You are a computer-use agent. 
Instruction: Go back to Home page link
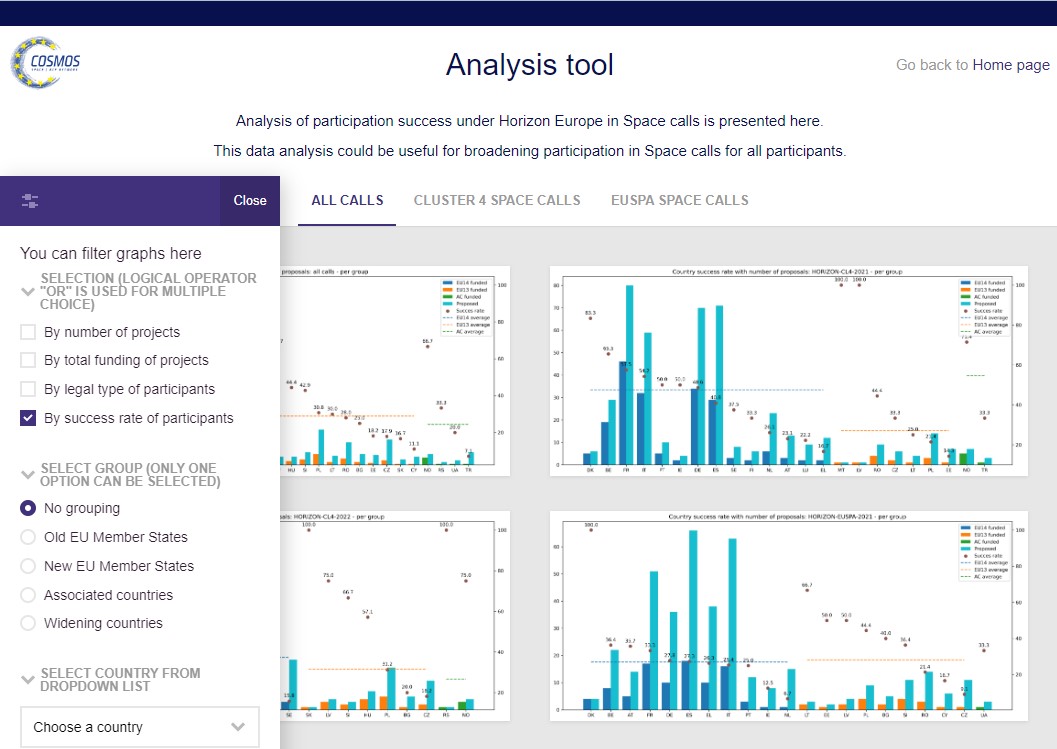tap(1011, 65)
